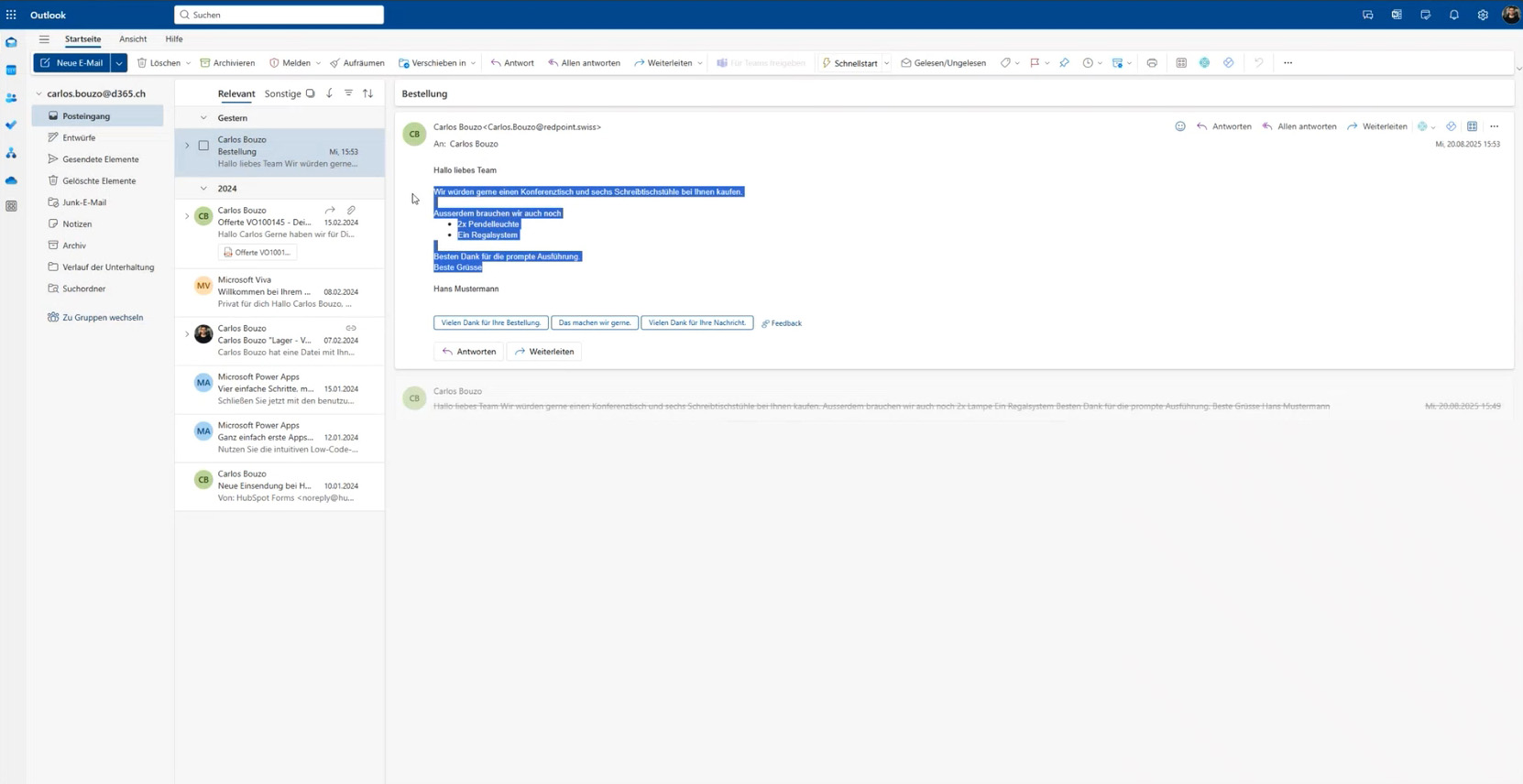
Task: Collapse the Gestern group
Action: (x=203, y=118)
